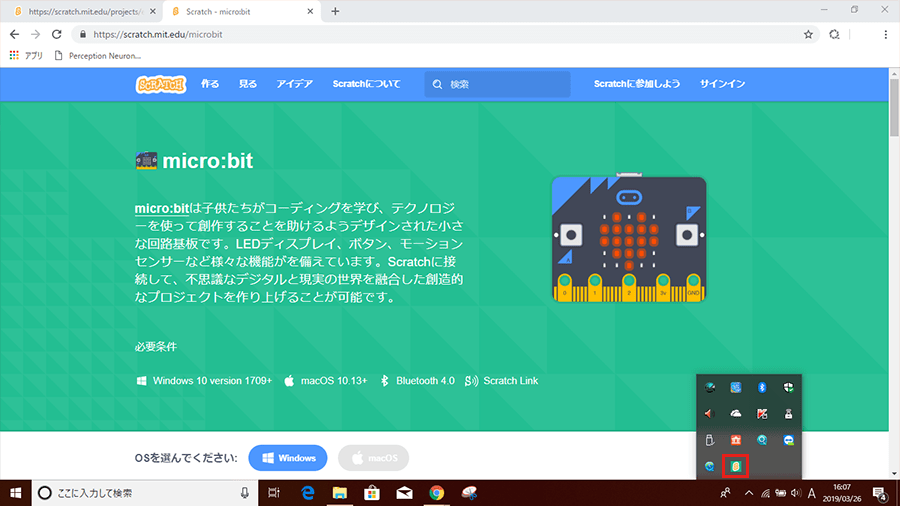Open アイデア (Ideas) in Scratch navbar
This screenshot has width=900, height=506.
(294, 84)
